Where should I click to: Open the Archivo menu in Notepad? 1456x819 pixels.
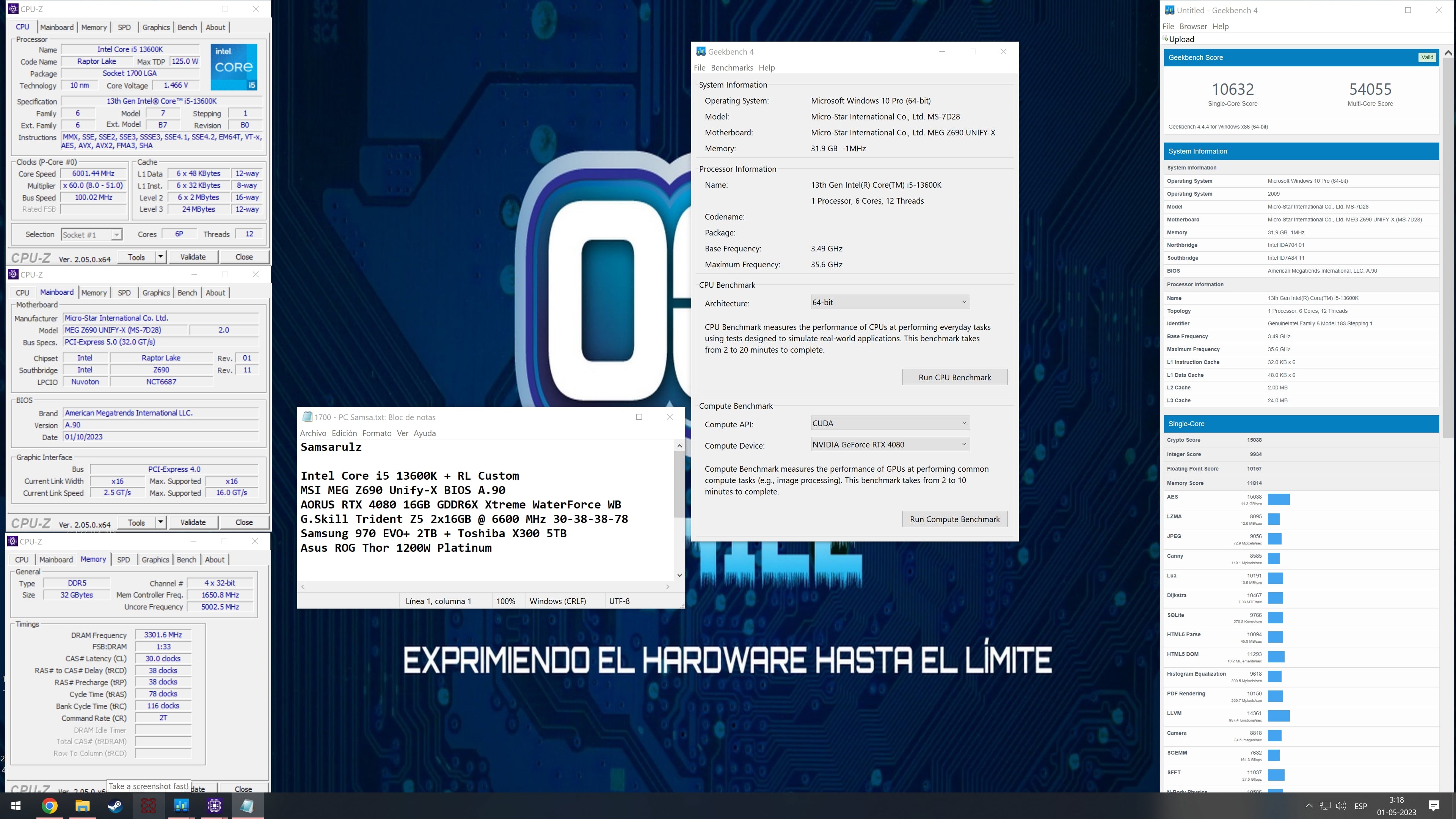coord(313,433)
